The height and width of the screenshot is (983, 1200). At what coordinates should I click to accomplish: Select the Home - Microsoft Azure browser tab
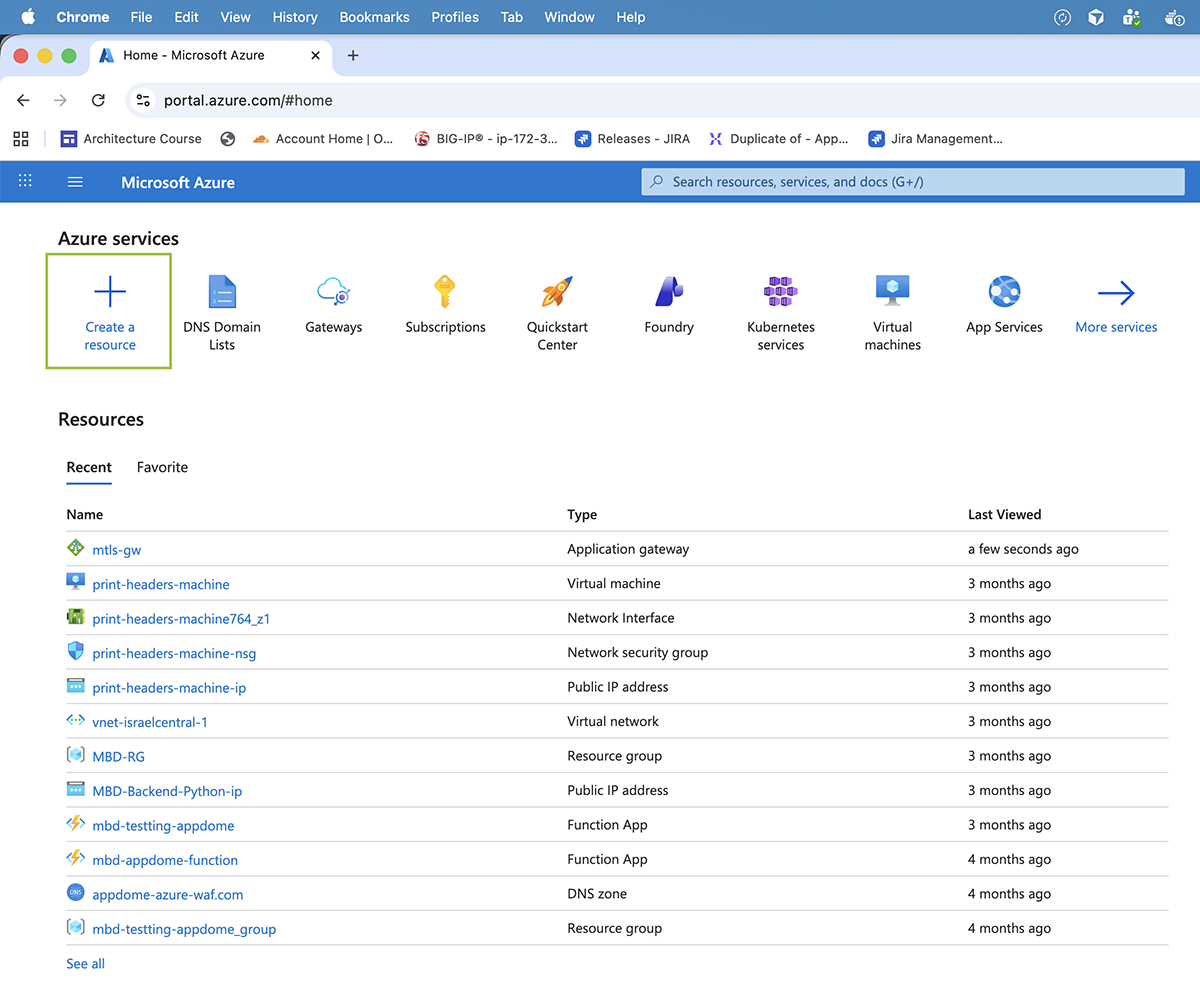[x=210, y=56]
